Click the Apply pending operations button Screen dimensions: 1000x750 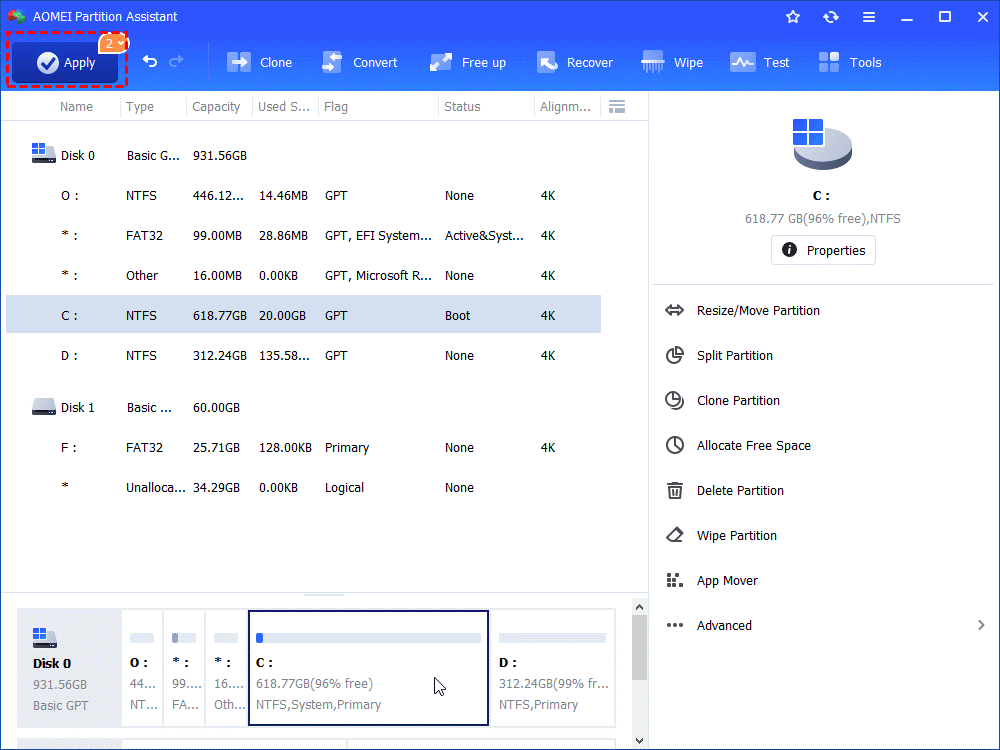click(66, 62)
